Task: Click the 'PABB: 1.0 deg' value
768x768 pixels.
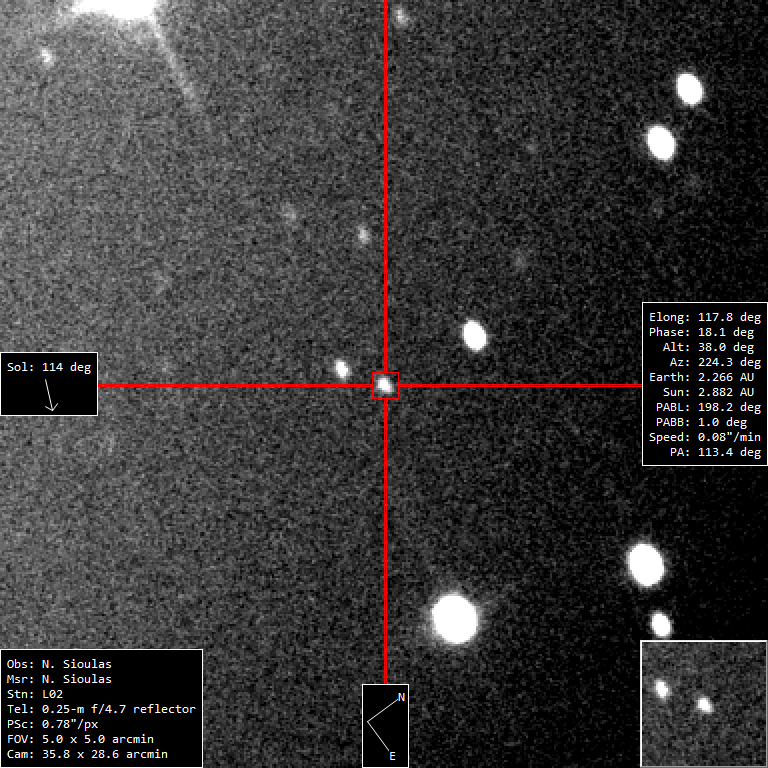Action: (x=701, y=422)
